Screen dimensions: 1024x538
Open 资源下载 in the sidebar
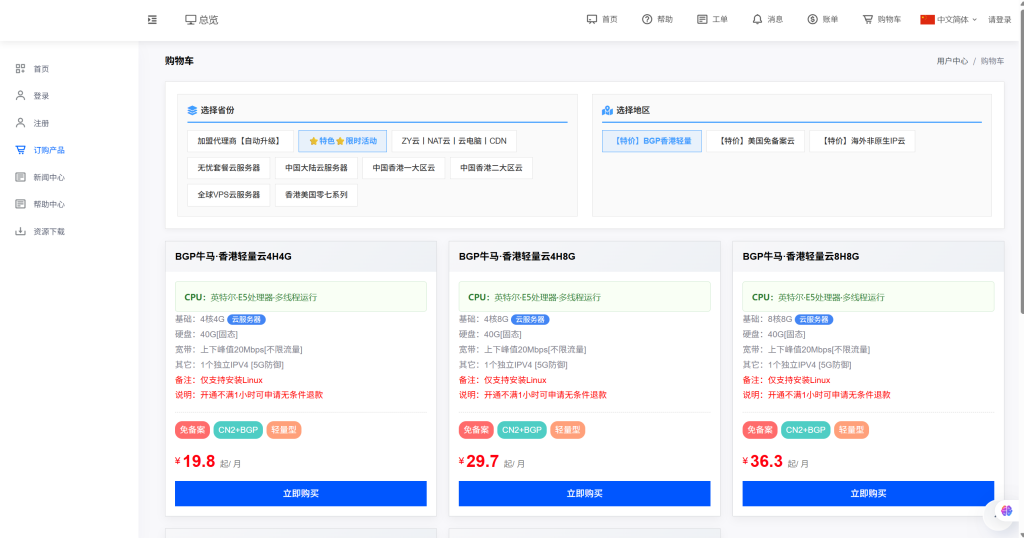pos(49,232)
